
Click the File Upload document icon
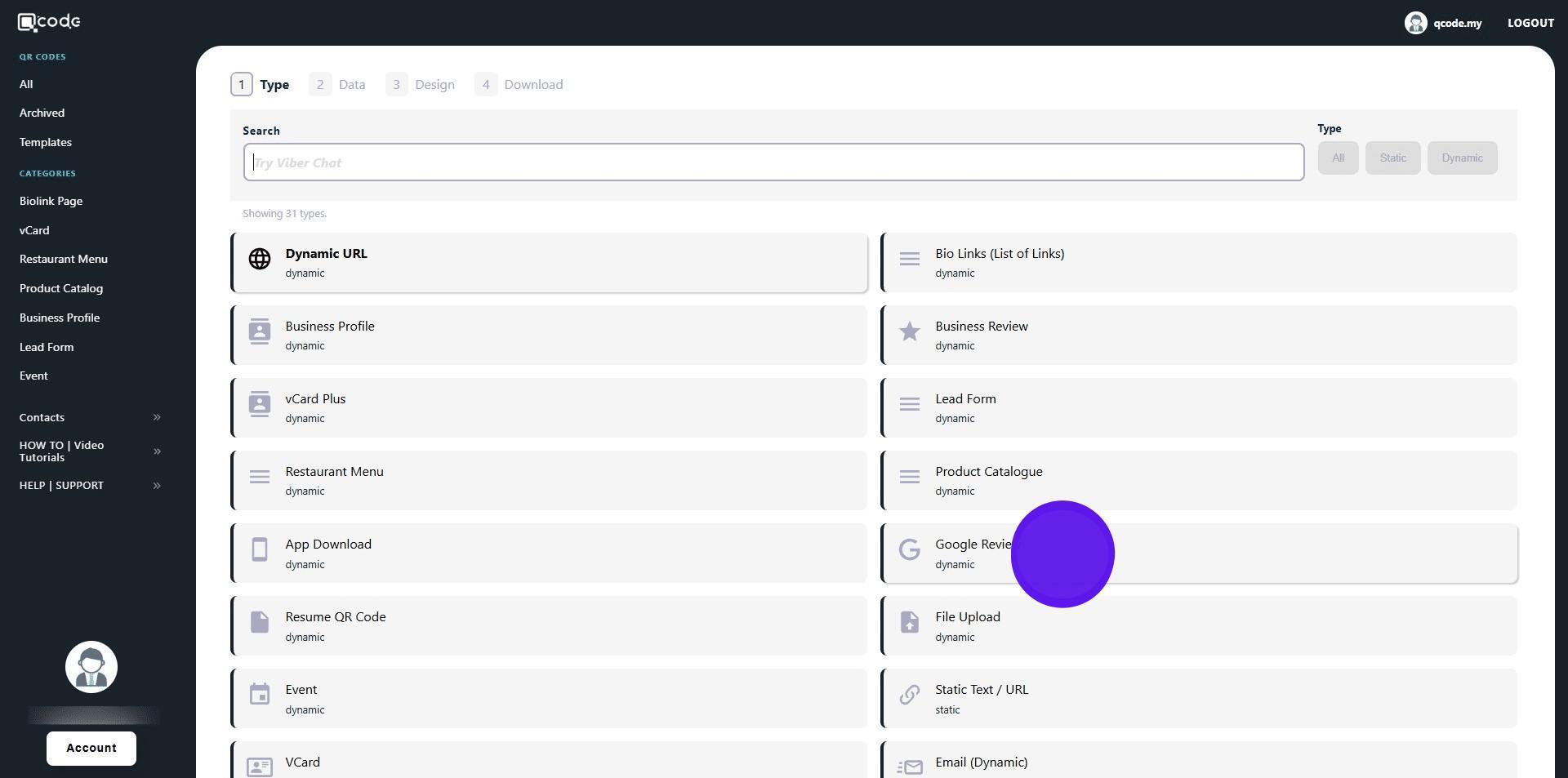909,622
